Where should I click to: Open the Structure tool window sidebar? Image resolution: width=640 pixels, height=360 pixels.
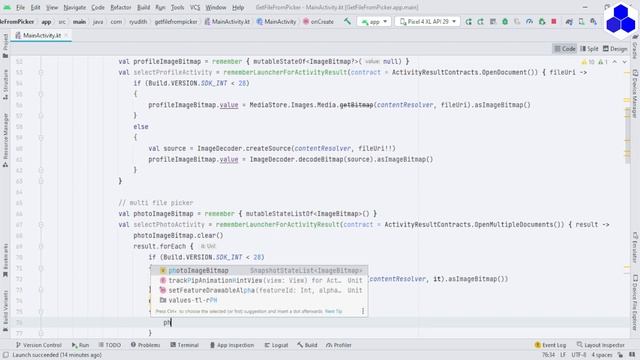5,84
